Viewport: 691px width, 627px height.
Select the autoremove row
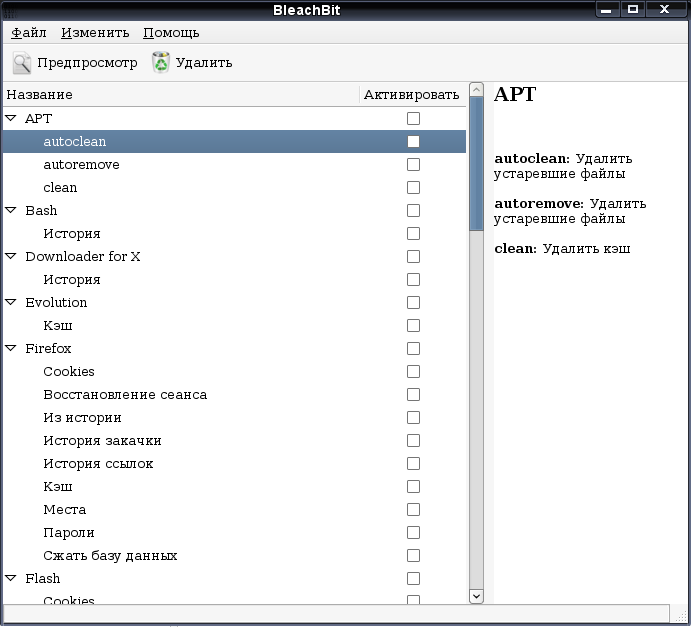click(234, 164)
